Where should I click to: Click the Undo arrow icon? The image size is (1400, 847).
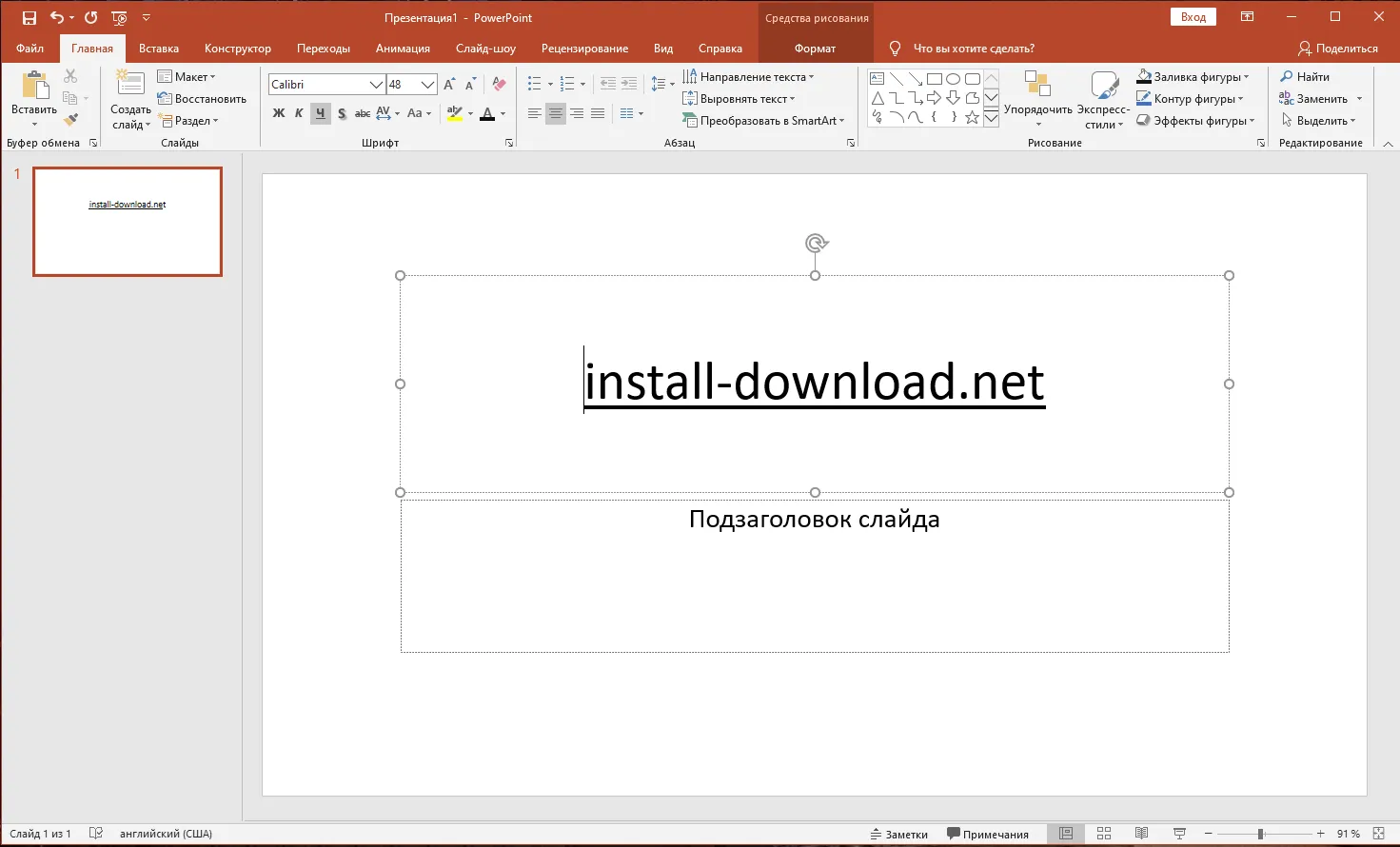(57, 18)
